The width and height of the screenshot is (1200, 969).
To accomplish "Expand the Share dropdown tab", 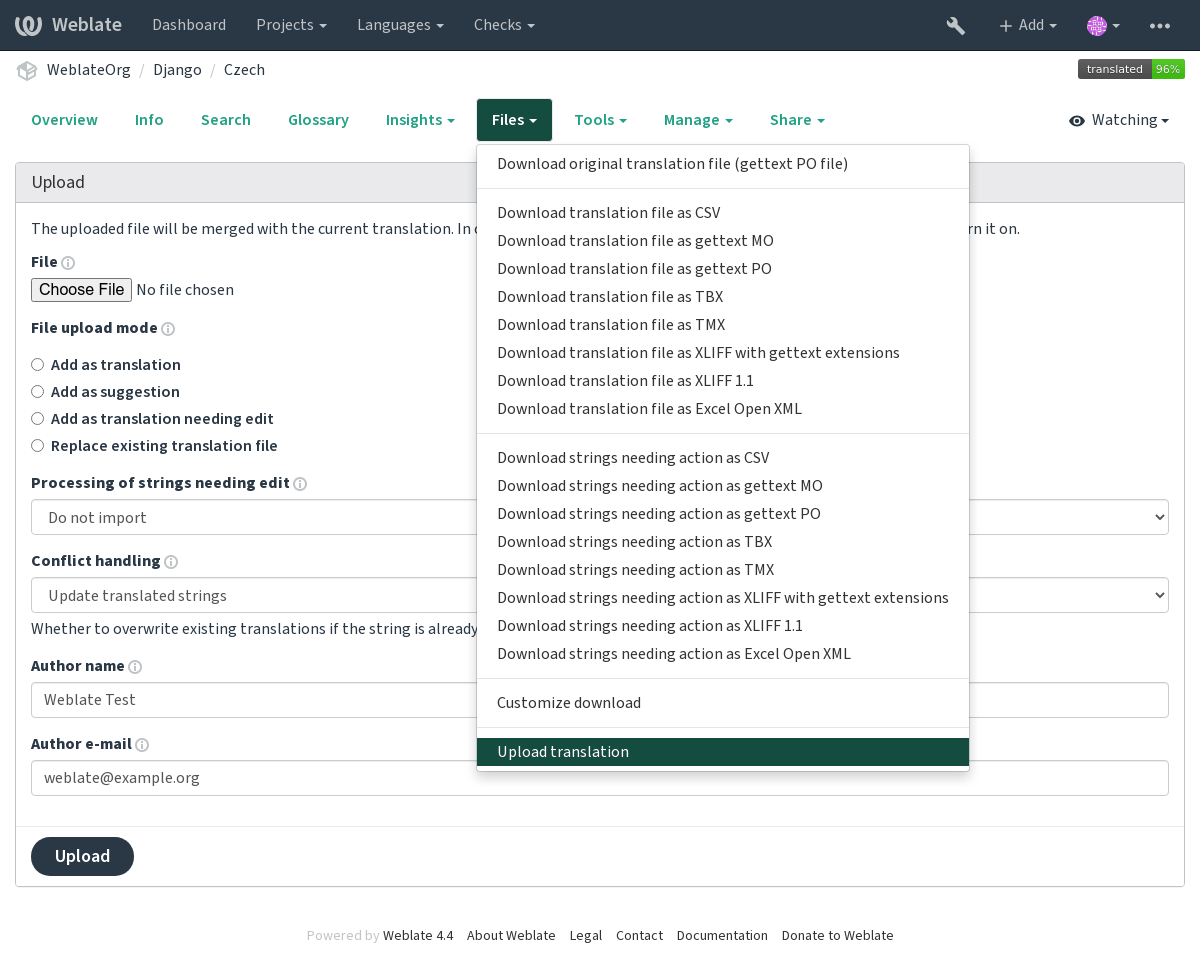I will click(x=797, y=120).
